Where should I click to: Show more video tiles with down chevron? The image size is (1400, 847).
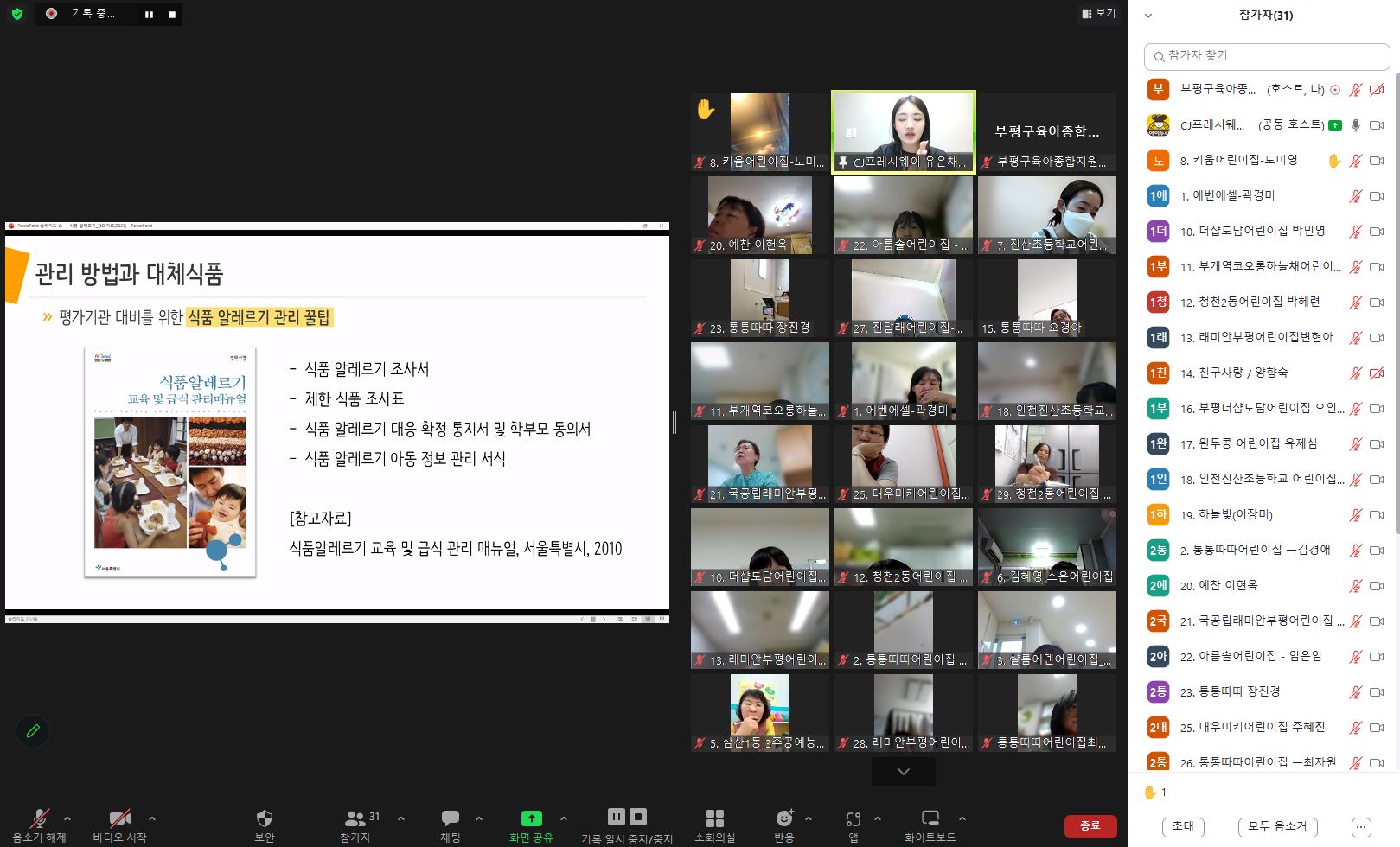[904, 771]
